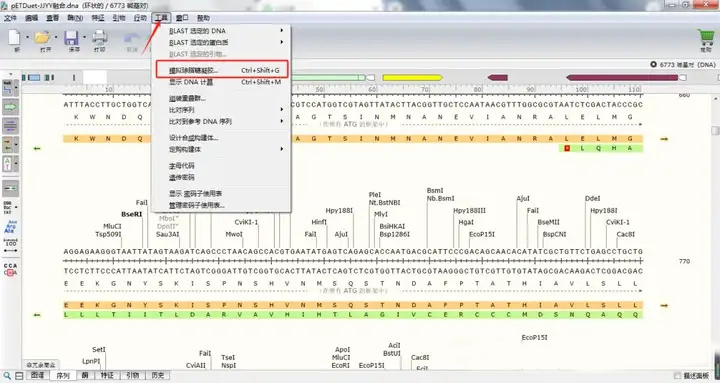This screenshot has height=383, width=720.
Task: Click the yellow feature bar in overview
Action: [x=412, y=78]
